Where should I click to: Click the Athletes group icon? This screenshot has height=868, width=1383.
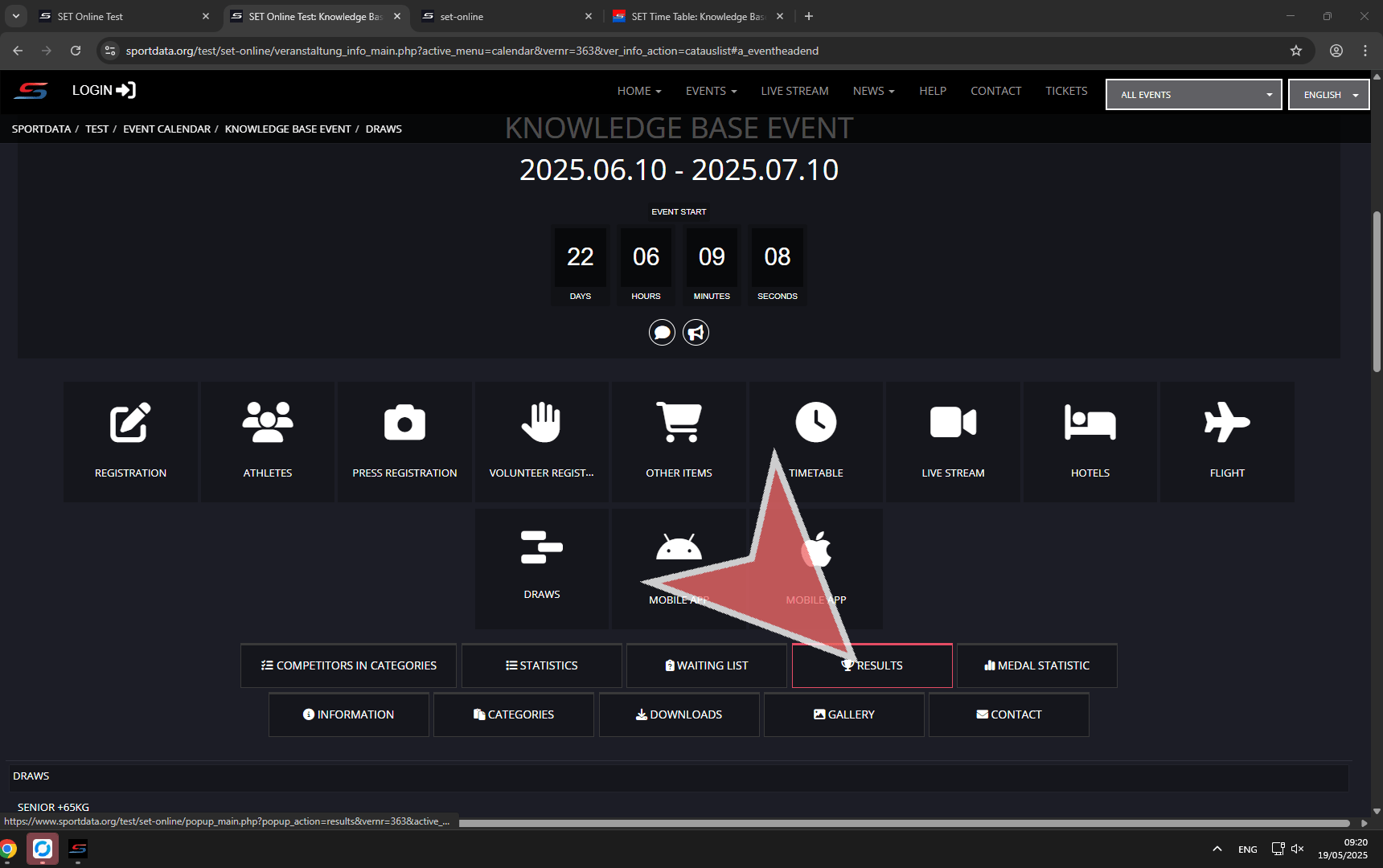pyautogui.click(x=268, y=423)
